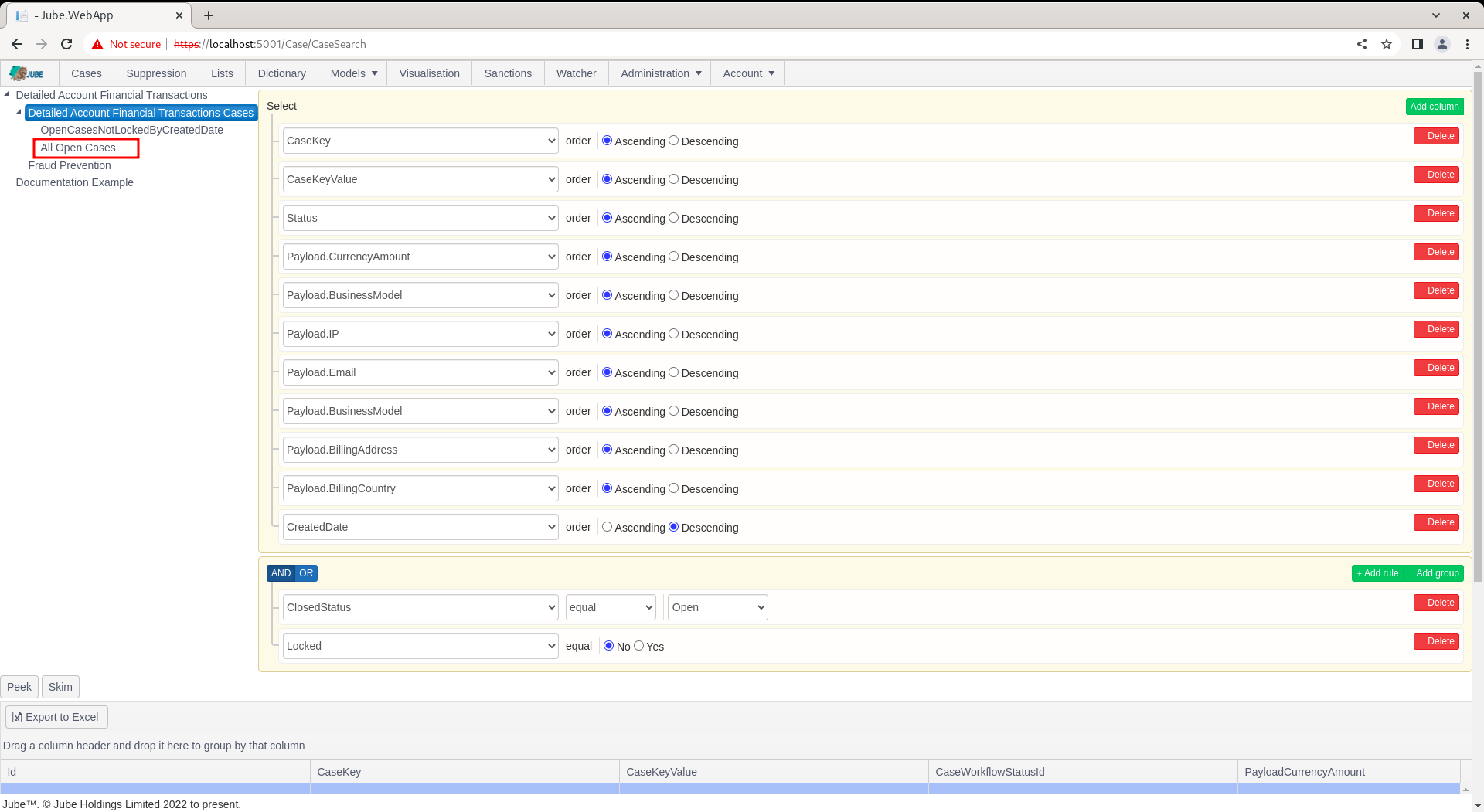Open the equal operator dropdown
1484x812 pixels.
(x=611, y=607)
